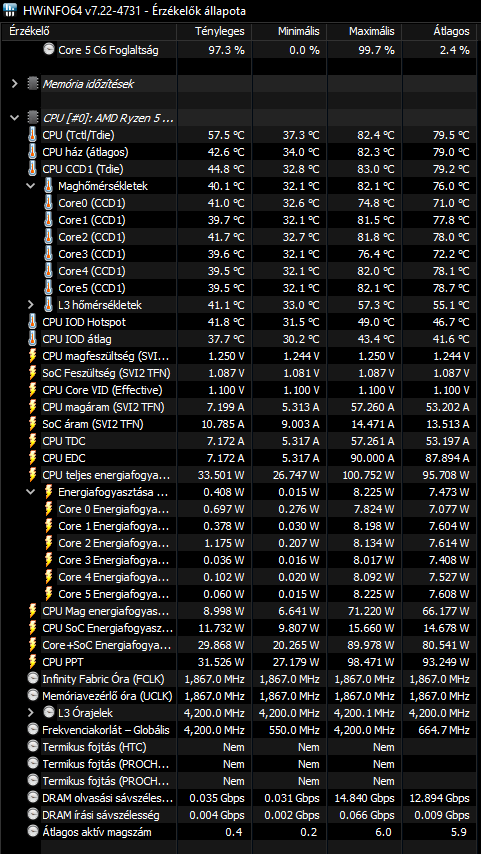The height and width of the screenshot is (854, 482).
Task: Click the thermometer icon for Core3 (CCD1)
Action: (x=49, y=254)
